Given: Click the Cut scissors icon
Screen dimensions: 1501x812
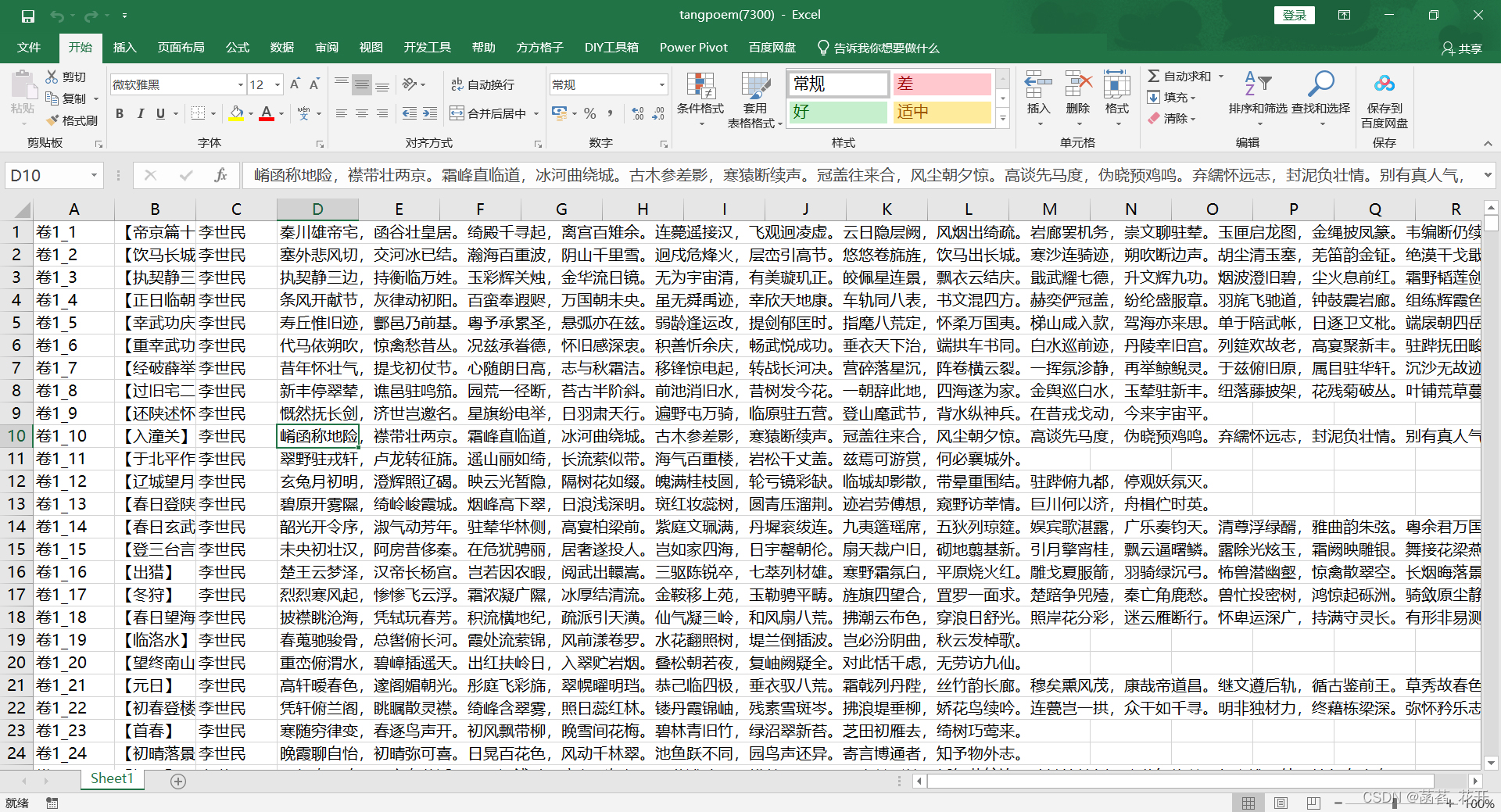Looking at the screenshot, I should coord(52,77).
